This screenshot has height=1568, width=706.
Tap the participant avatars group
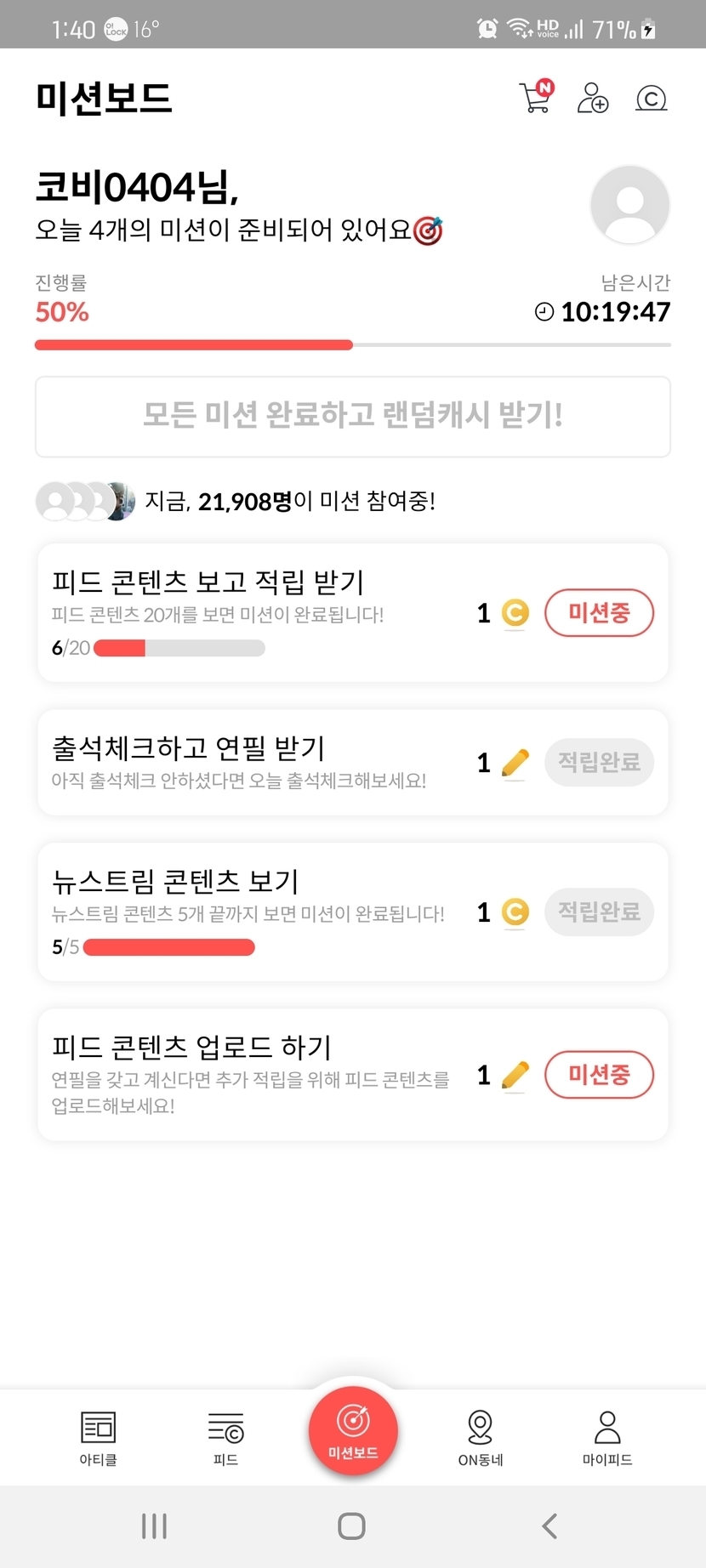tap(85, 501)
